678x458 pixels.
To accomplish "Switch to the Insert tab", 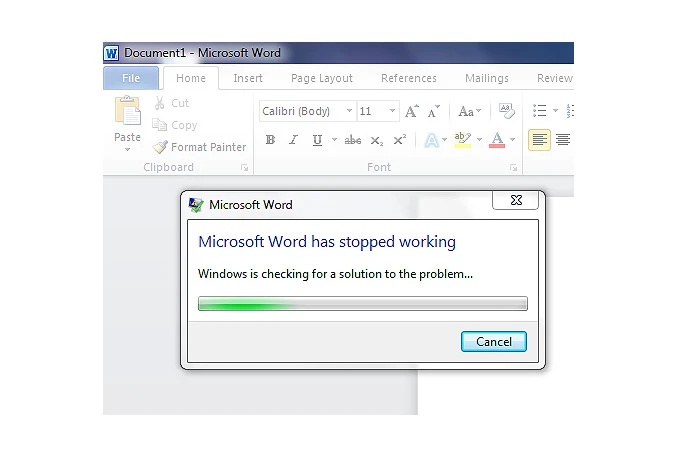I will [248, 78].
